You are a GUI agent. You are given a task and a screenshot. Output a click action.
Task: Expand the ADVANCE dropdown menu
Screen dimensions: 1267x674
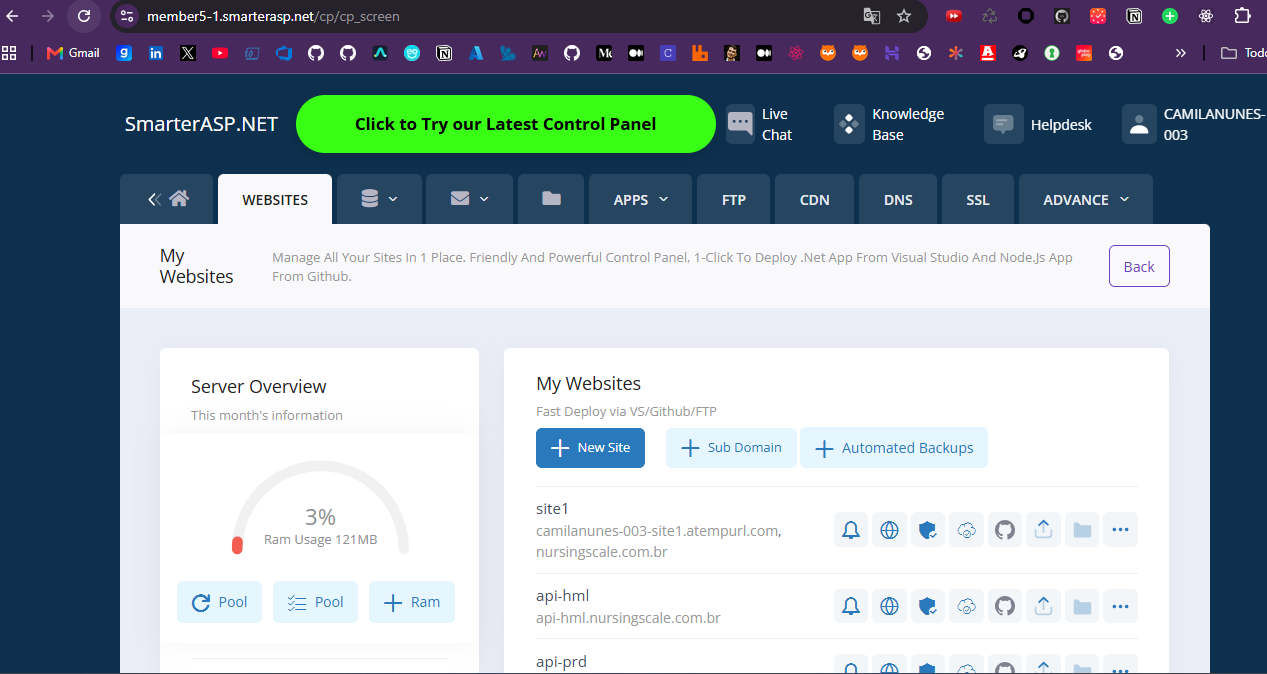point(1086,199)
